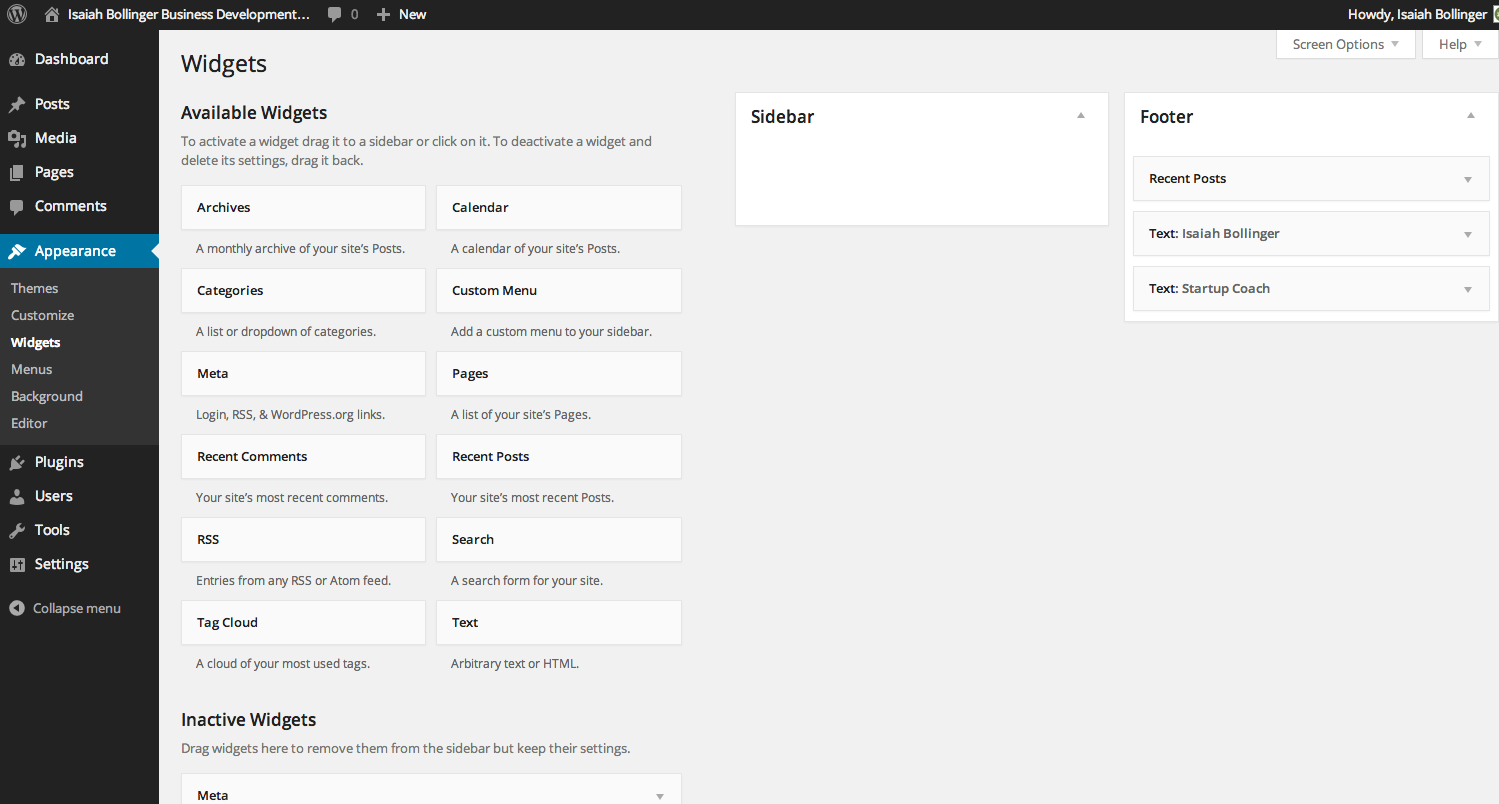Image resolution: width=1499 pixels, height=804 pixels.
Task: Select the Archives available widget
Action: click(x=303, y=207)
